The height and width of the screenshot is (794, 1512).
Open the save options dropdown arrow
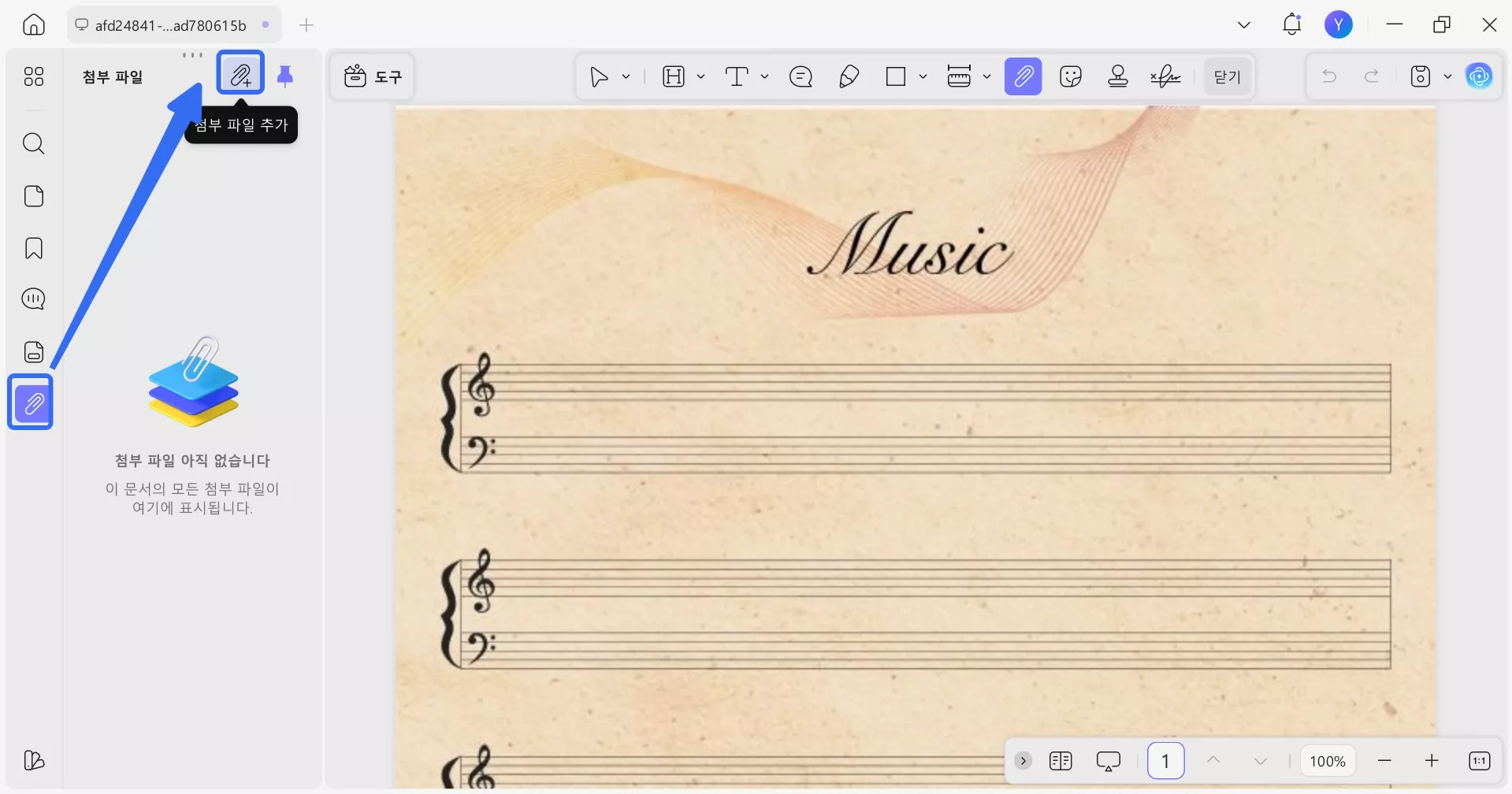click(1447, 76)
